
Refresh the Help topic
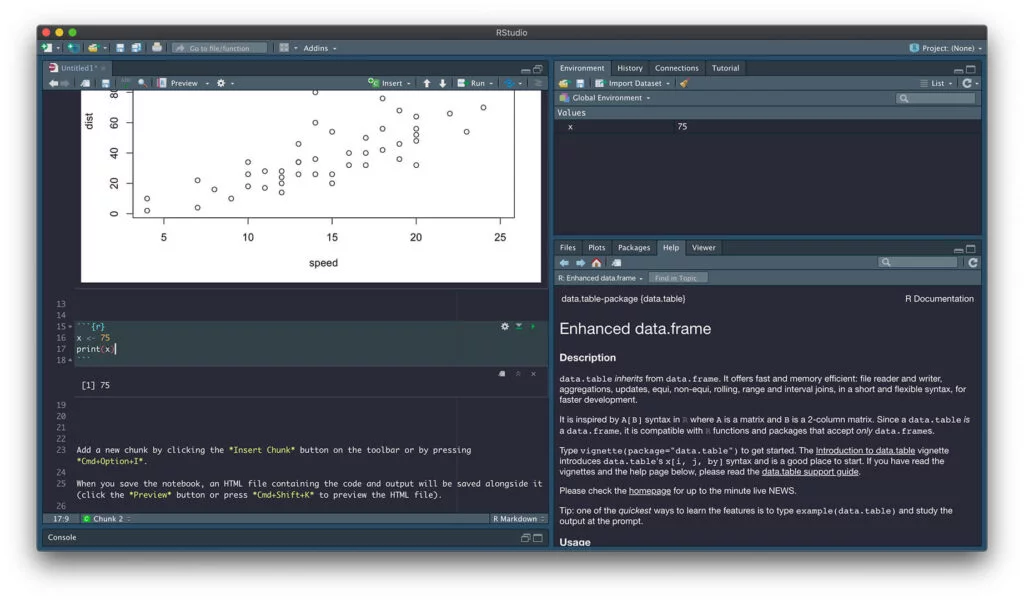pyautogui.click(x=972, y=262)
